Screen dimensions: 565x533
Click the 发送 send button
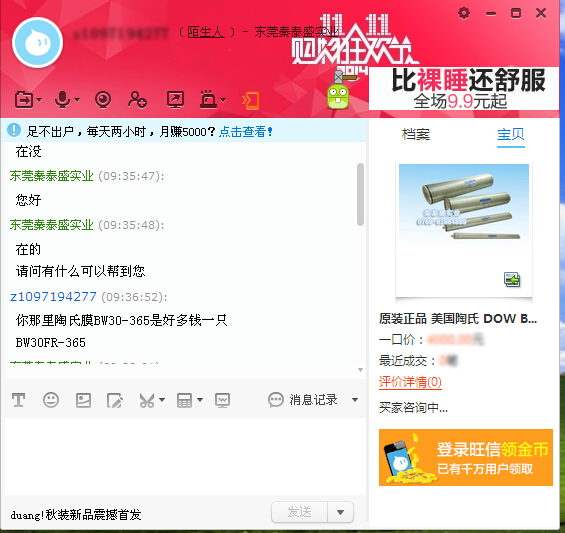coord(299,512)
